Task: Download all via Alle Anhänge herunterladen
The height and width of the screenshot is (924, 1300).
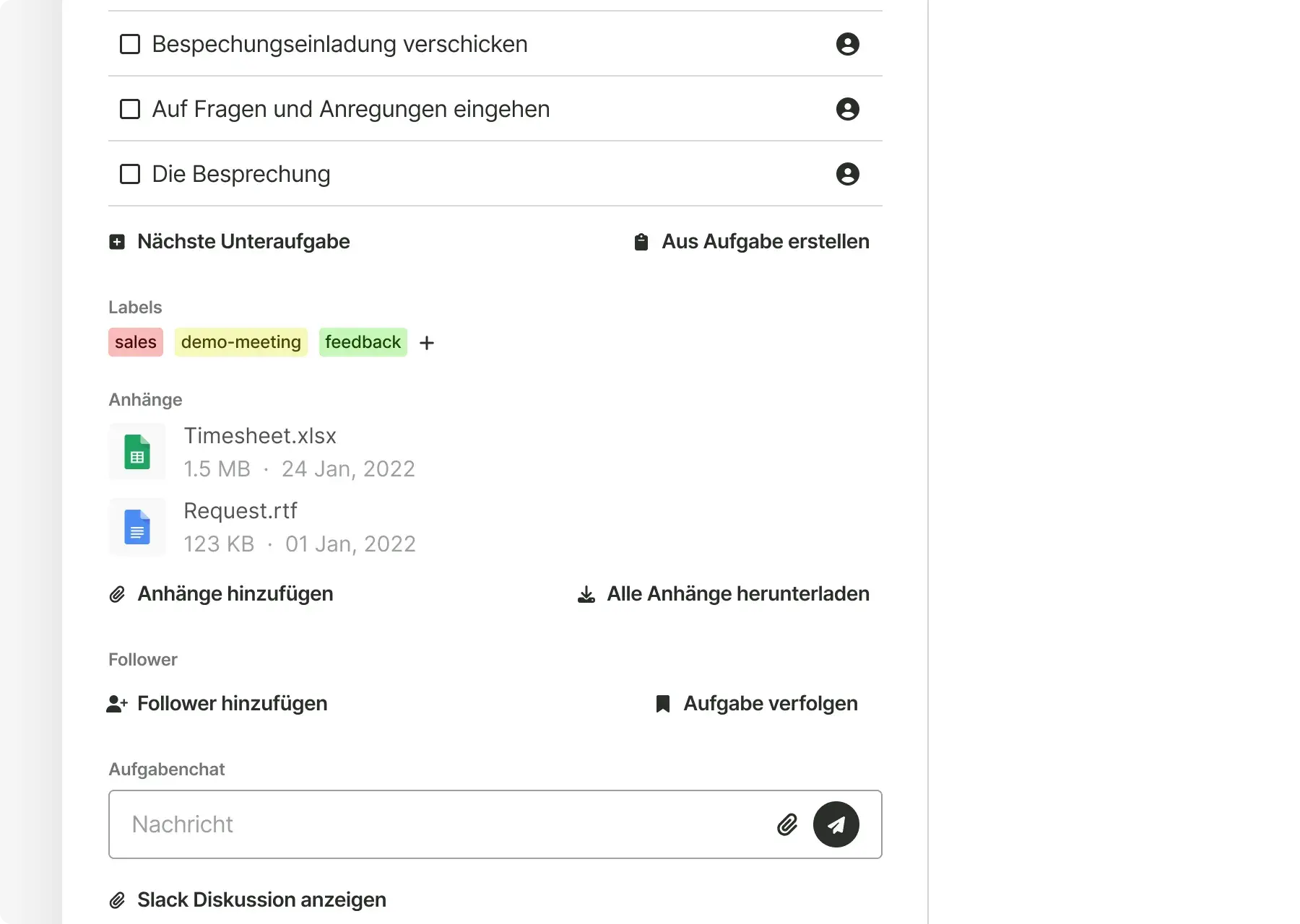Action: [724, 594]
